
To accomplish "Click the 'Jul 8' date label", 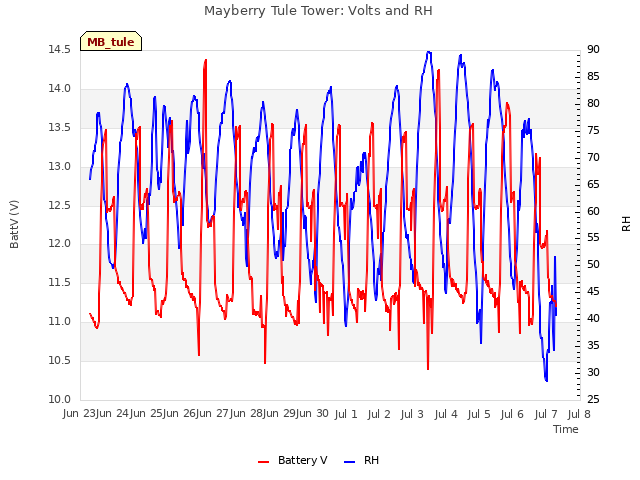I will [579, 414].
